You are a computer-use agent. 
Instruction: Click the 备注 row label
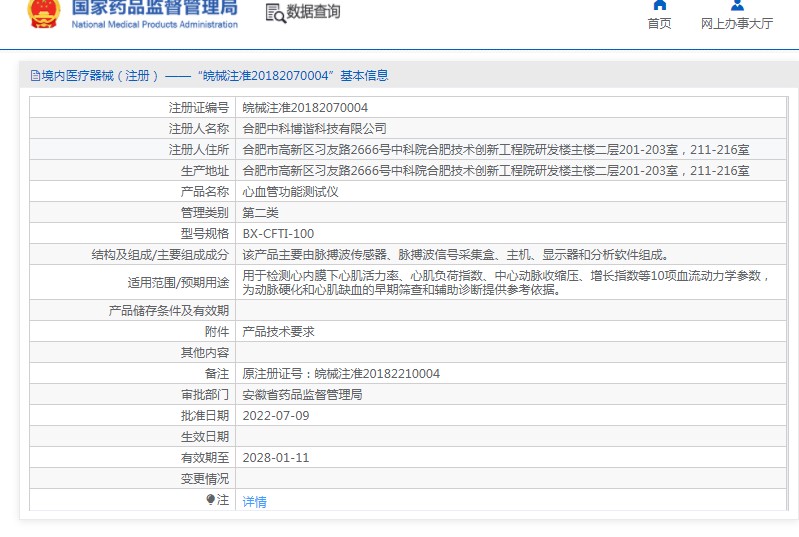click(x=217, y=373)
